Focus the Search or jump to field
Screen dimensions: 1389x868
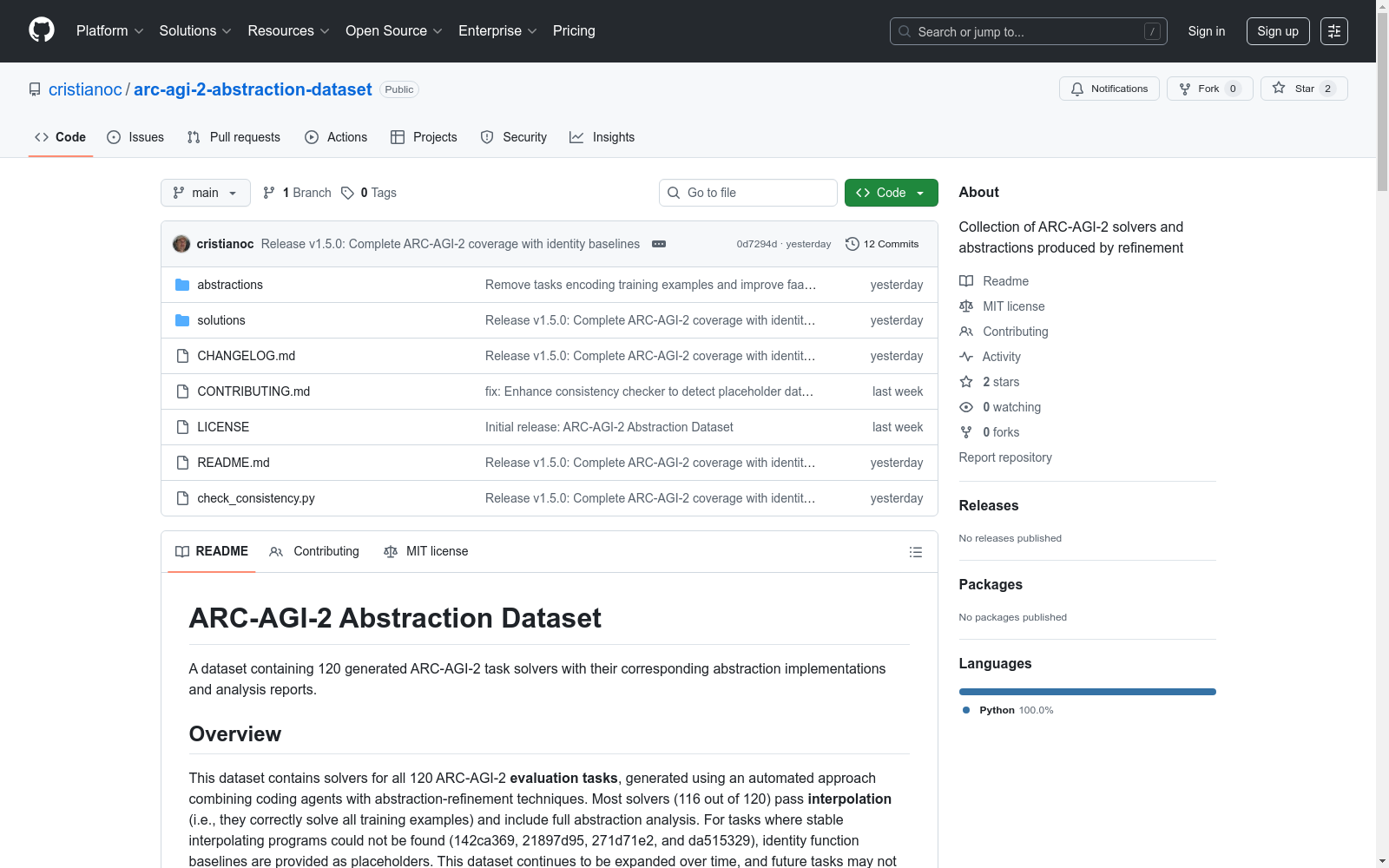pos(1029,31)
